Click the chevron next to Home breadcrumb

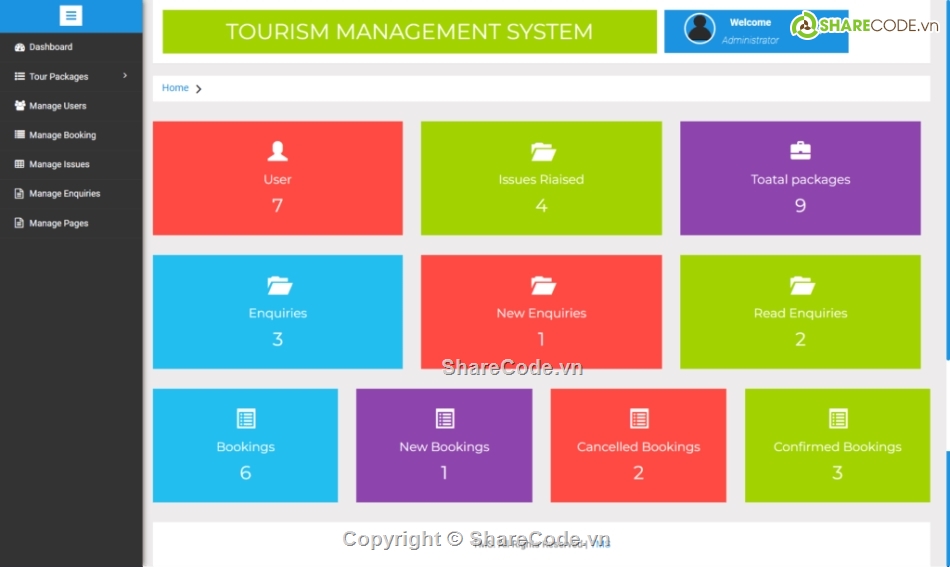coord(198,88)
